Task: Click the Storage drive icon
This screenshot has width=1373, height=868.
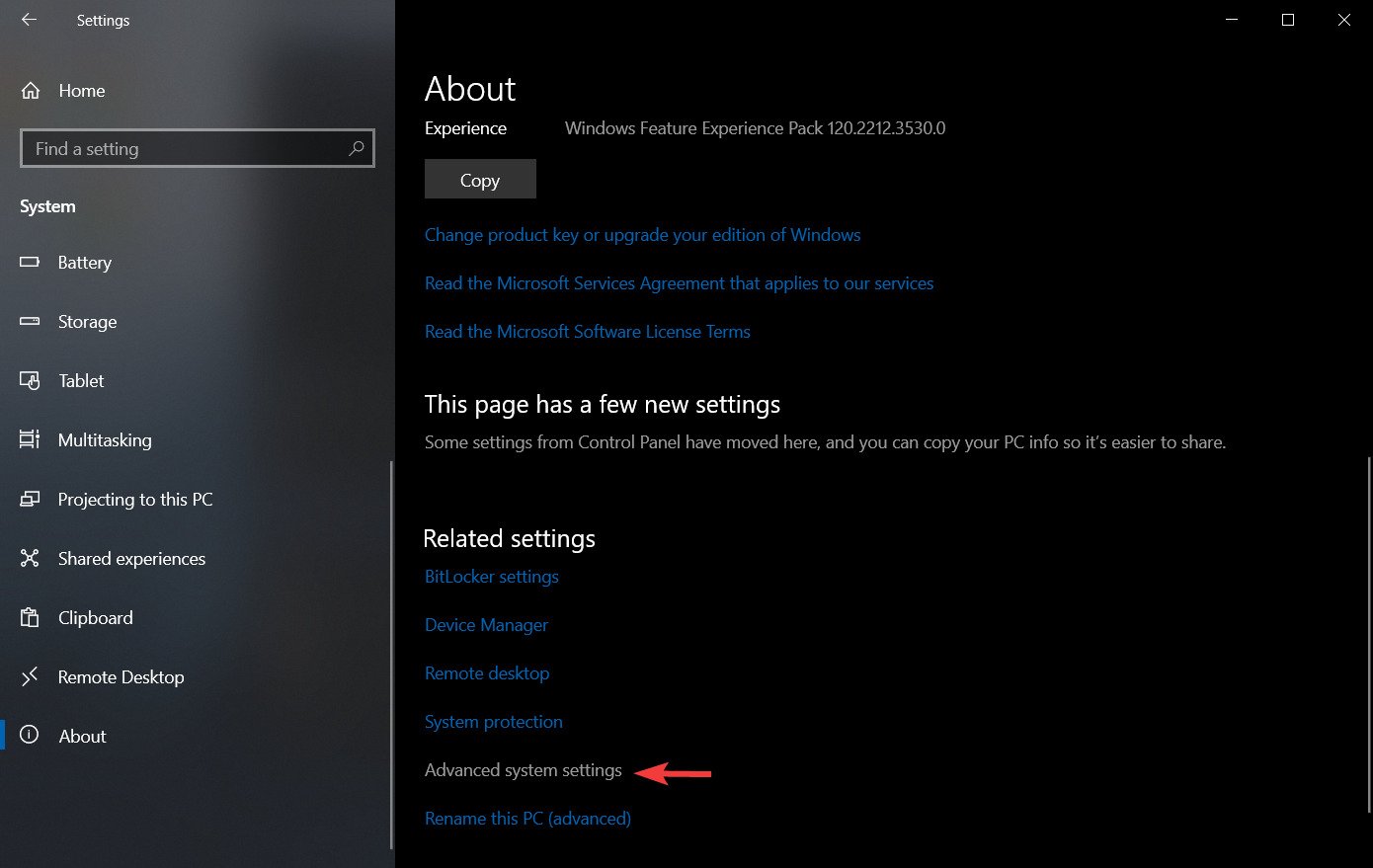Action: point(30,322)
